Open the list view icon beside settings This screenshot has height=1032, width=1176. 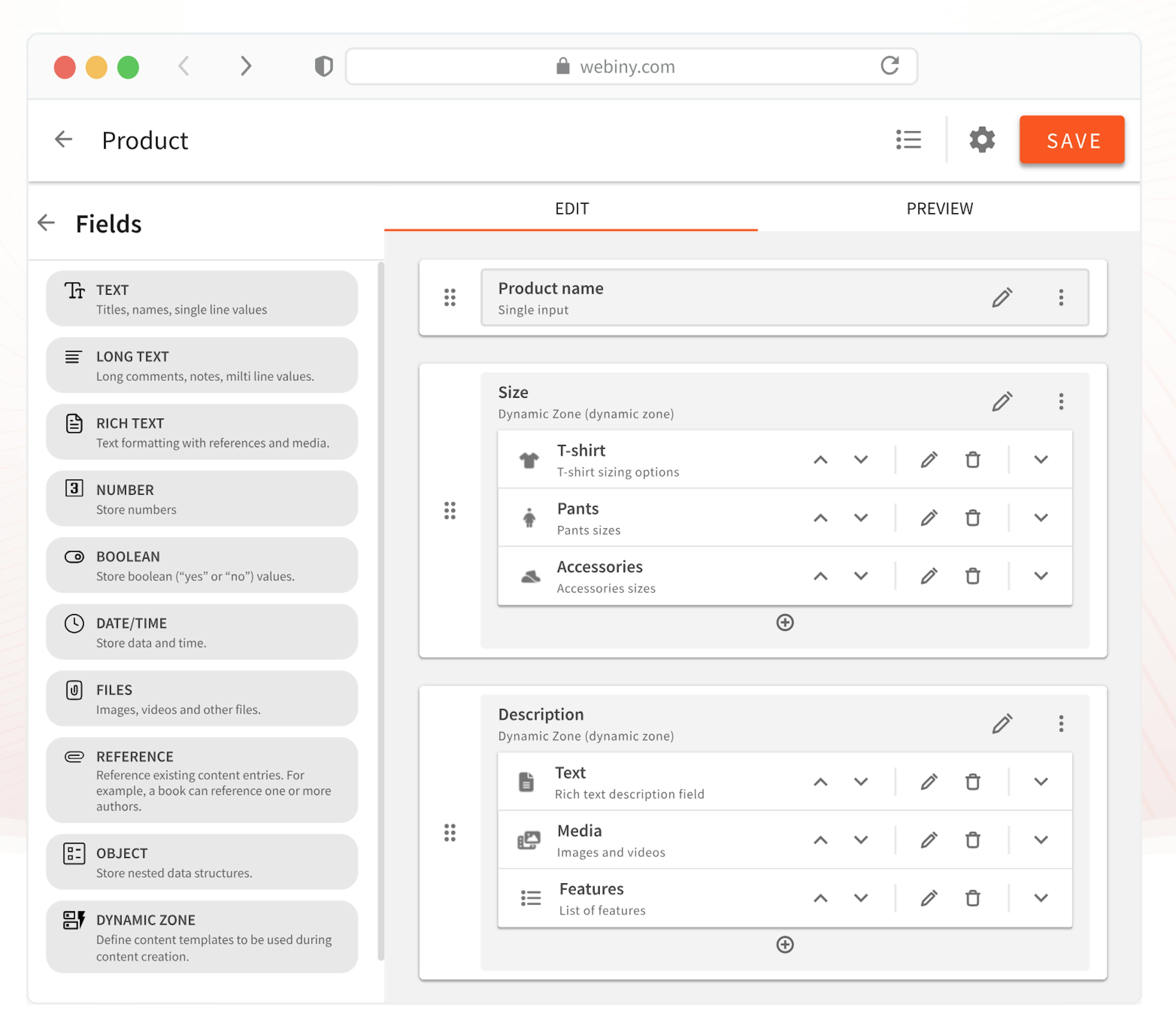pyautogui.click(x=908, y=140)
